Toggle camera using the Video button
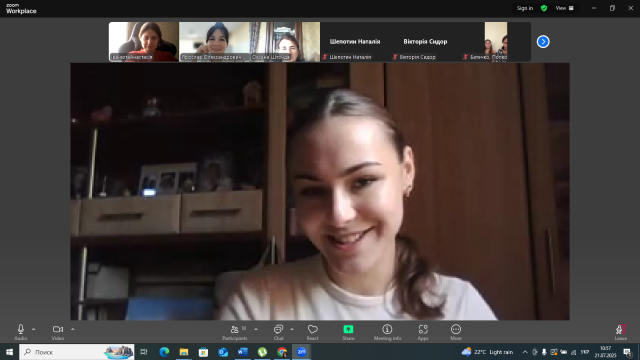Image resolution: width=640 pixels, height=360 pixels. tap(58, 332)
